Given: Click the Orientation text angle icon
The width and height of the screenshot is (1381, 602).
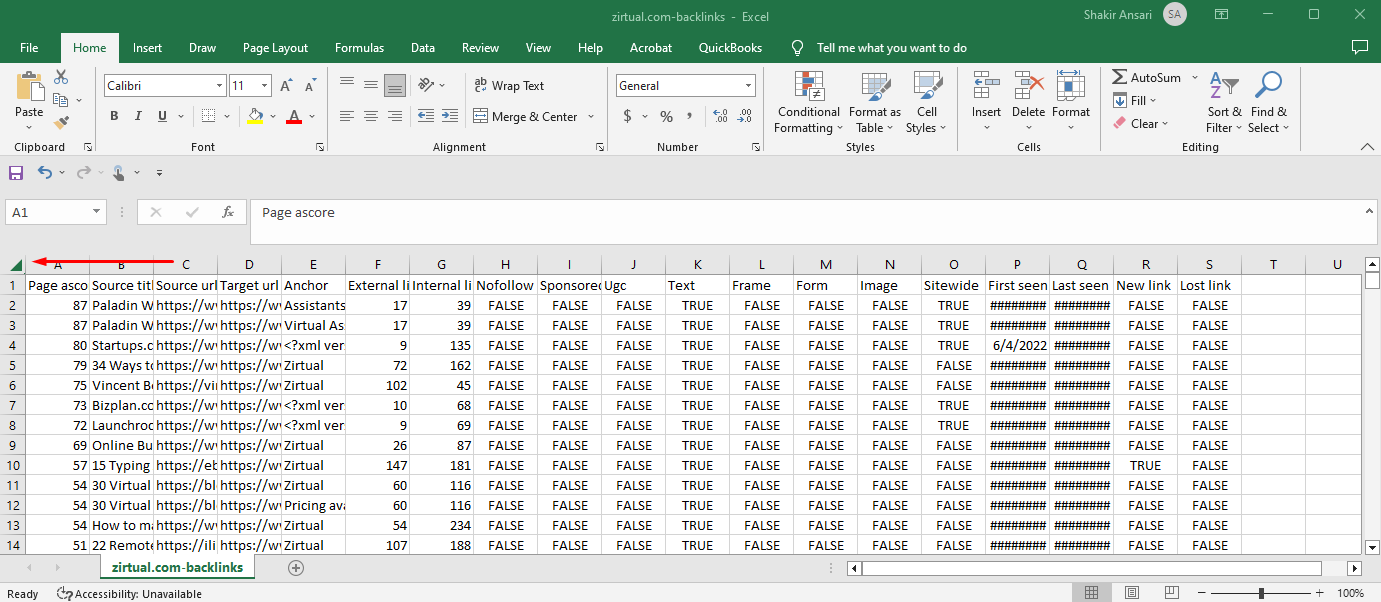Looking at the screenshot, I should pos(427,85).
